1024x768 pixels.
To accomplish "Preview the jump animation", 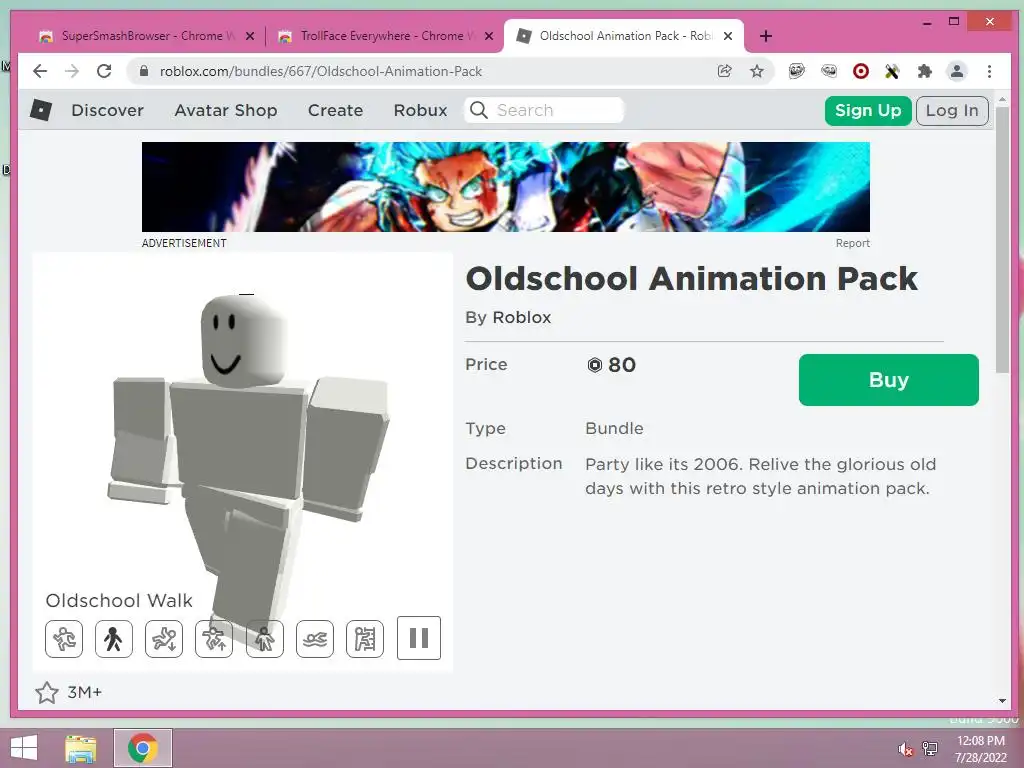I will (214, 638).
